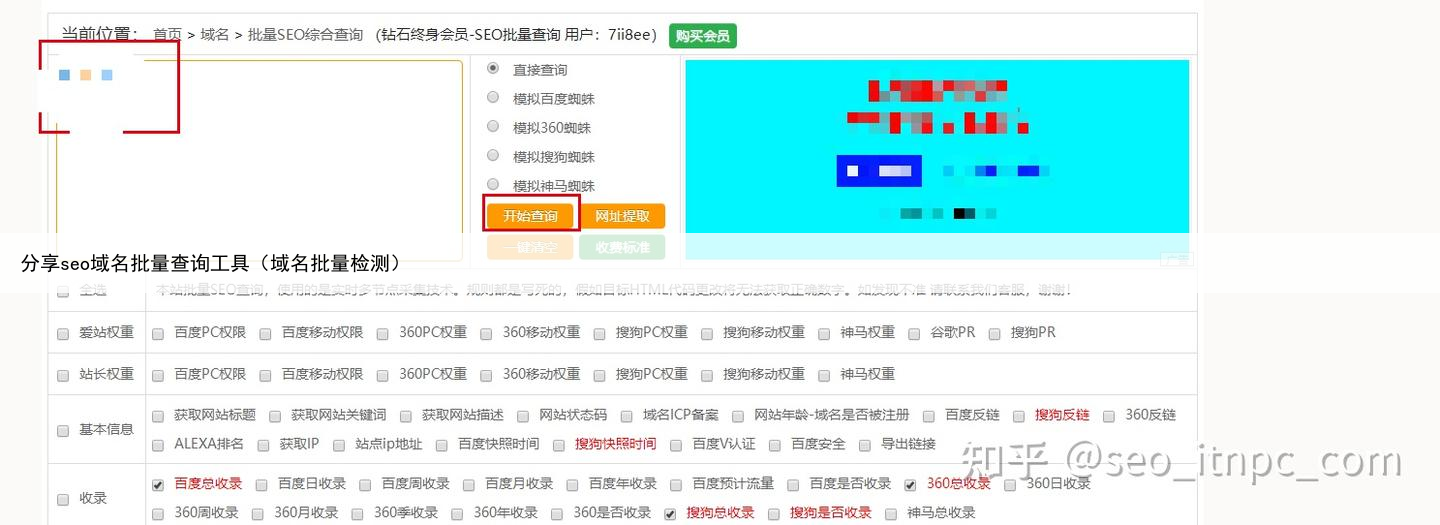
Task: Check the 获取网站标题 option
Action: (x=158, y=416)
